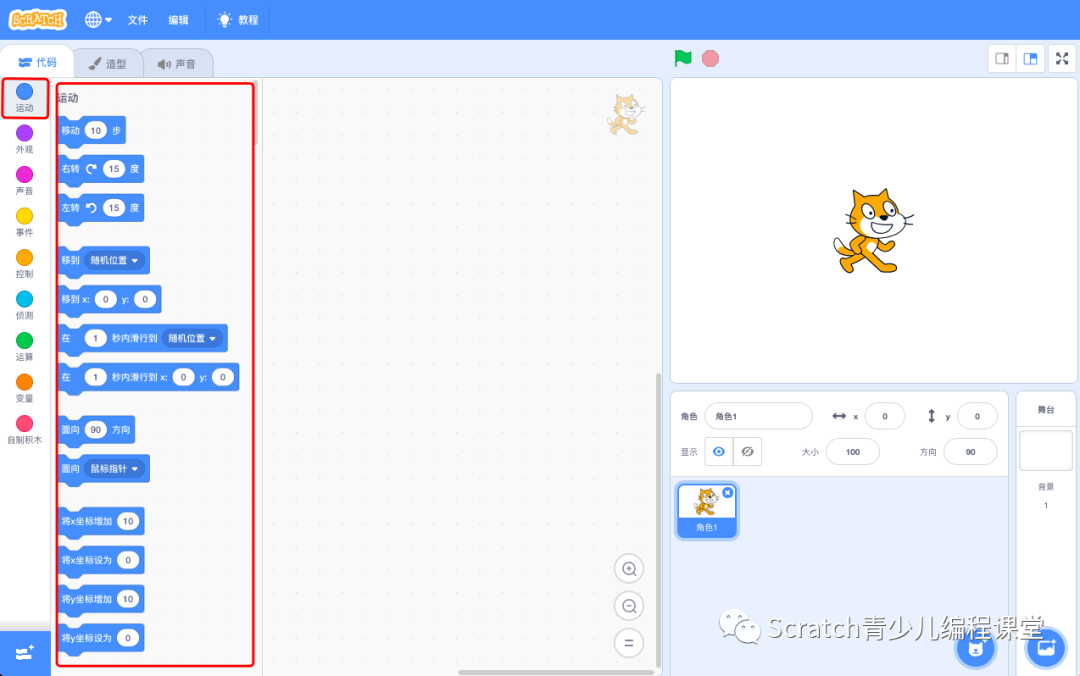Reset workspace zoom with equals button
Viewport: 1080px width, 676px height.
(629, 643)
